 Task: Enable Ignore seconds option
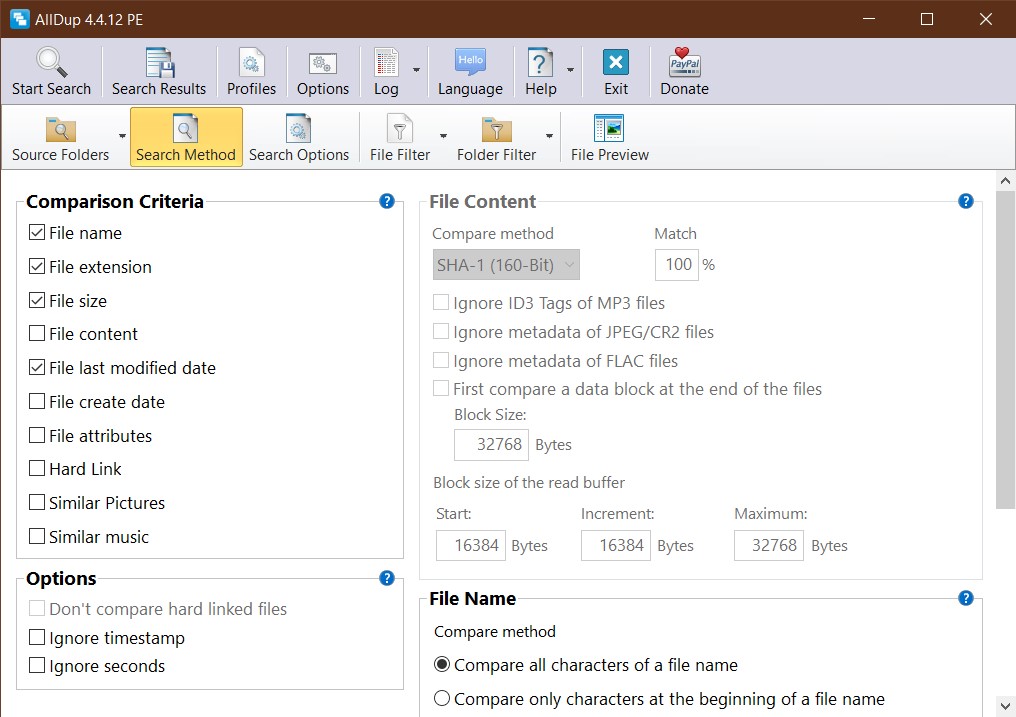click(37, 665)
